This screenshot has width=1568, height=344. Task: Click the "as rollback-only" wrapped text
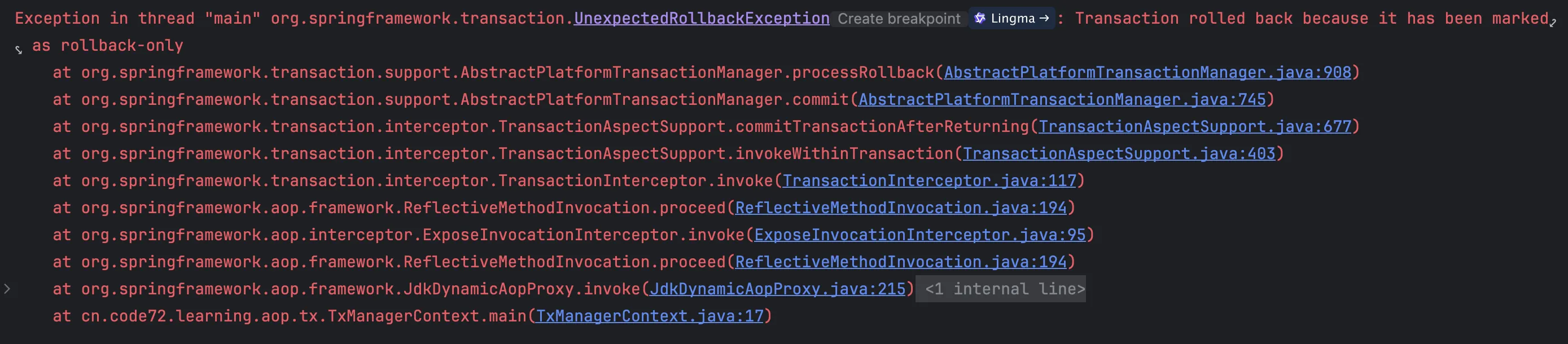[x=107, y=46]
